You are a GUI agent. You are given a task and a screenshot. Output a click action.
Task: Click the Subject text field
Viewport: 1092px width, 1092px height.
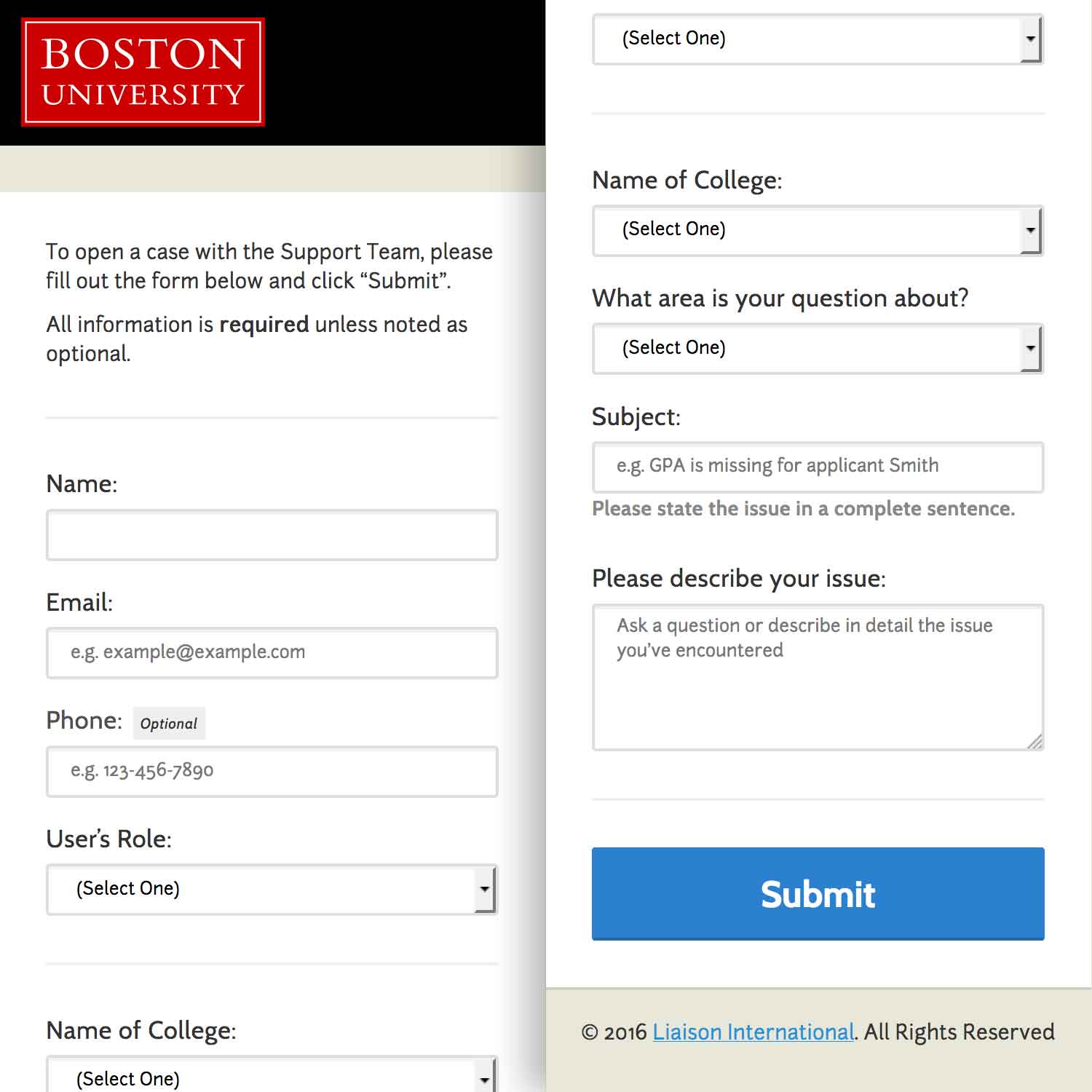click(818, 467)
